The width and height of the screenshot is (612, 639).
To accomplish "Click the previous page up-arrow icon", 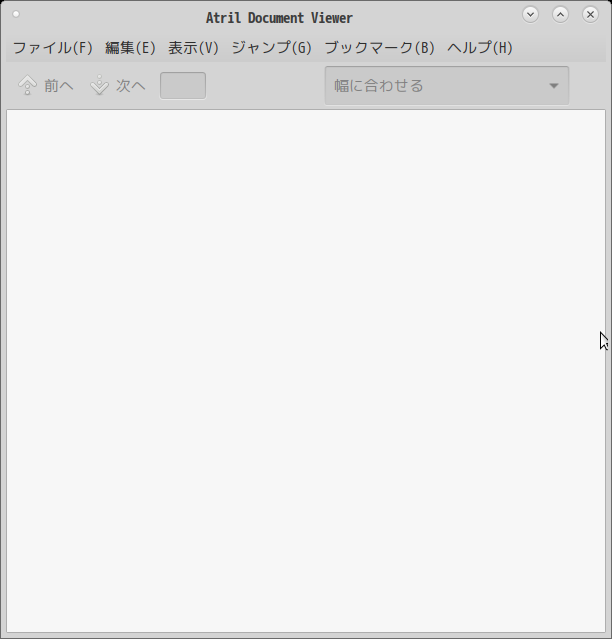I will coord(27,85).
